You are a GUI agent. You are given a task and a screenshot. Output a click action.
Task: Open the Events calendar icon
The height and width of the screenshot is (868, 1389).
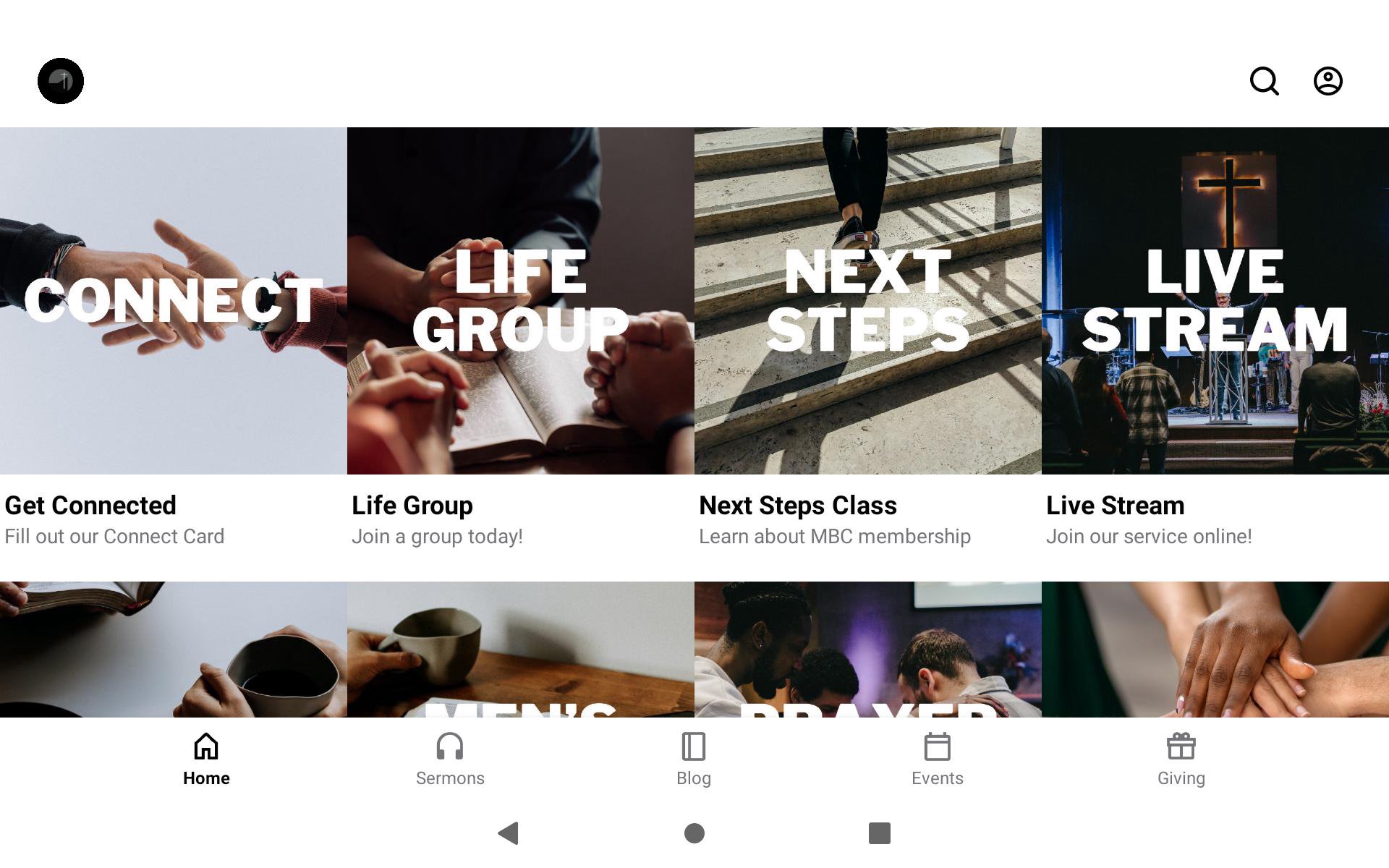pos(938,746)
